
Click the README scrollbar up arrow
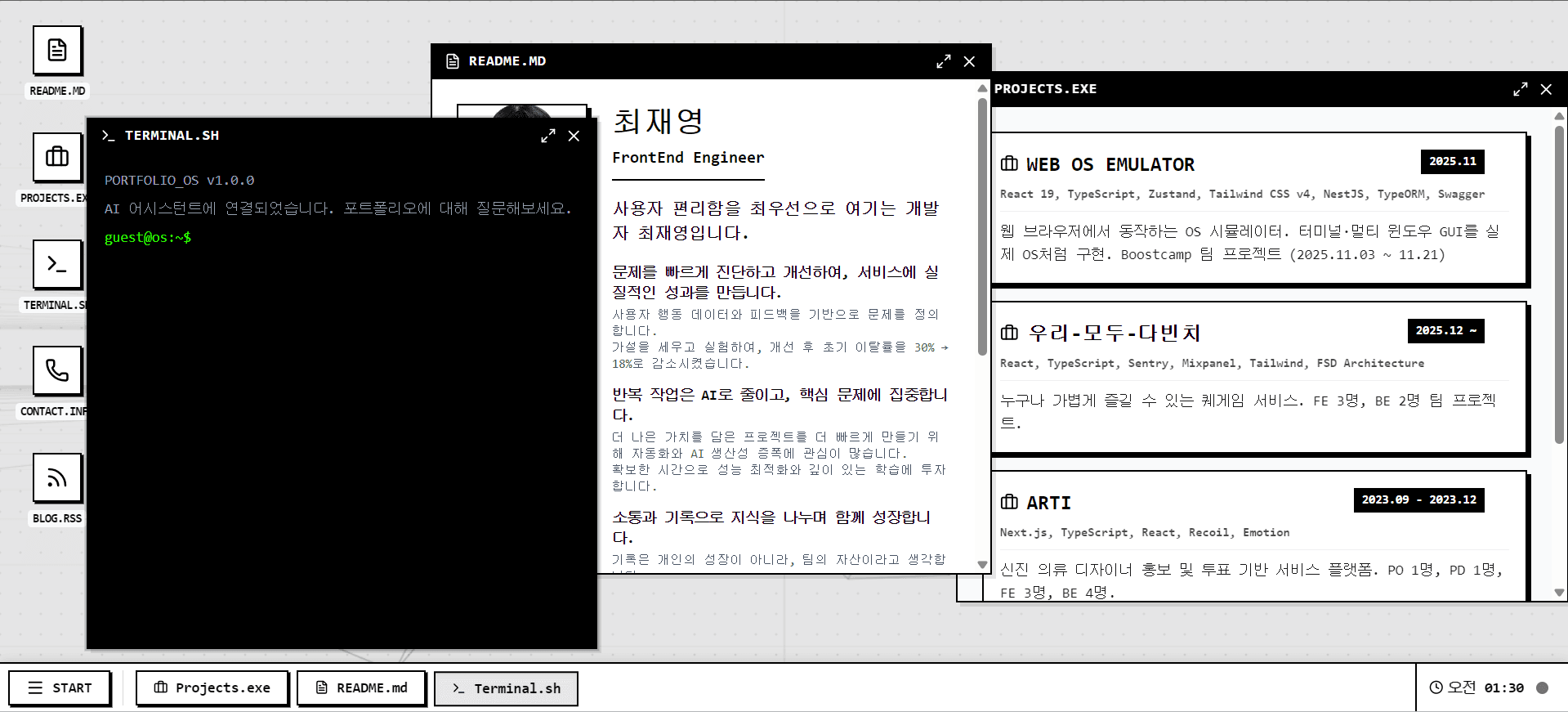982,87
